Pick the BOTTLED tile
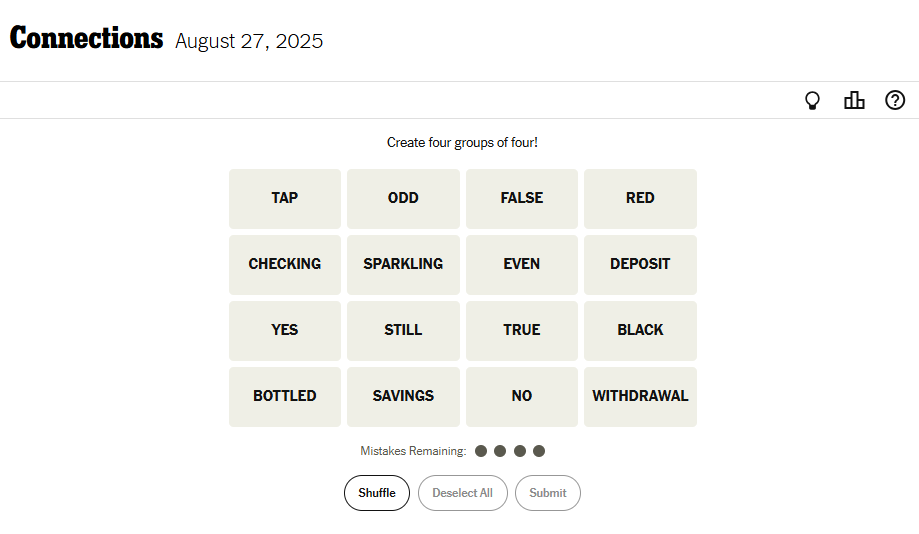 point(285,396)
